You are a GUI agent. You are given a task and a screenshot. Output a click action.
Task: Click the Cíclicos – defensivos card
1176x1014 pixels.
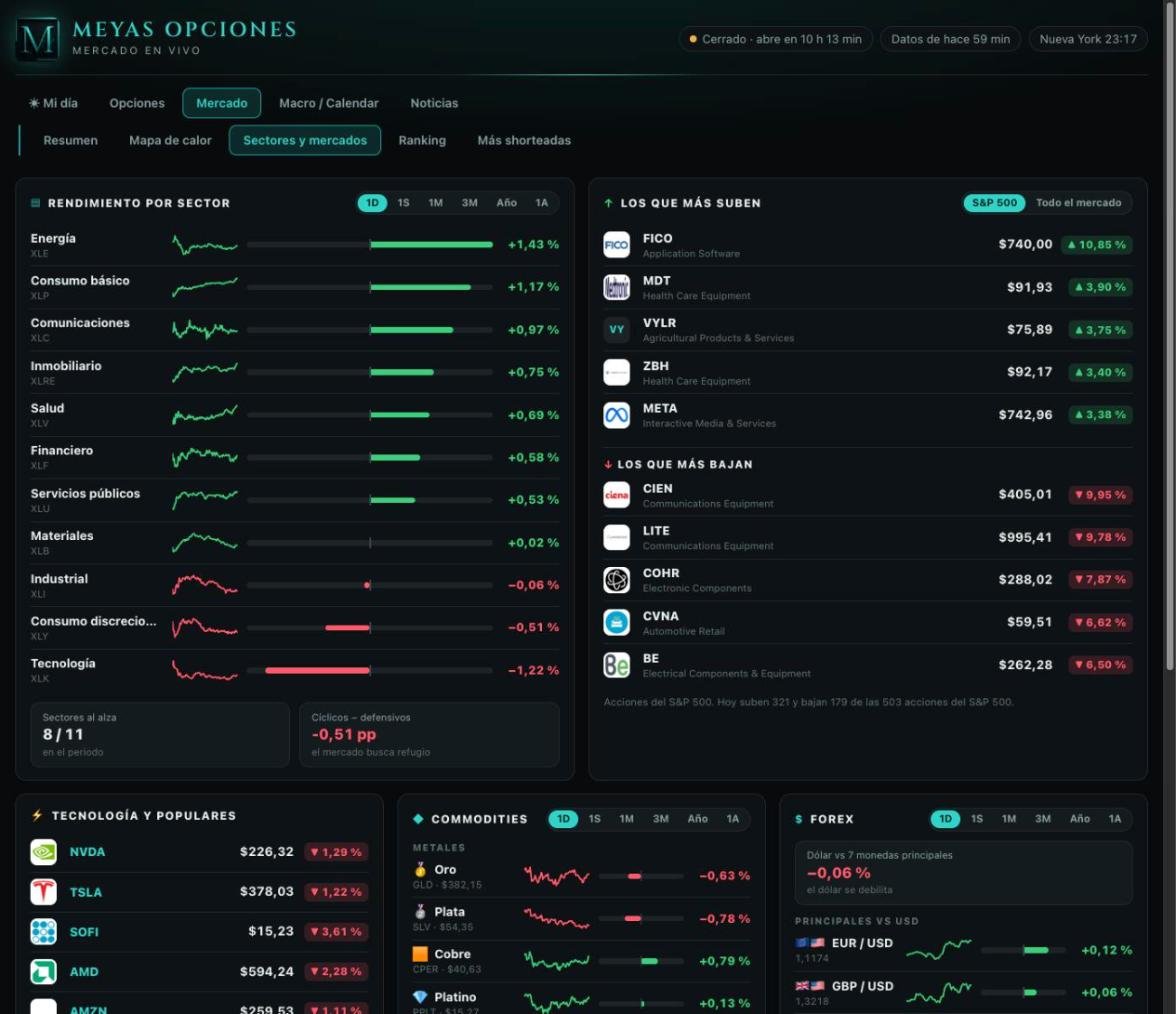[430, 734]
